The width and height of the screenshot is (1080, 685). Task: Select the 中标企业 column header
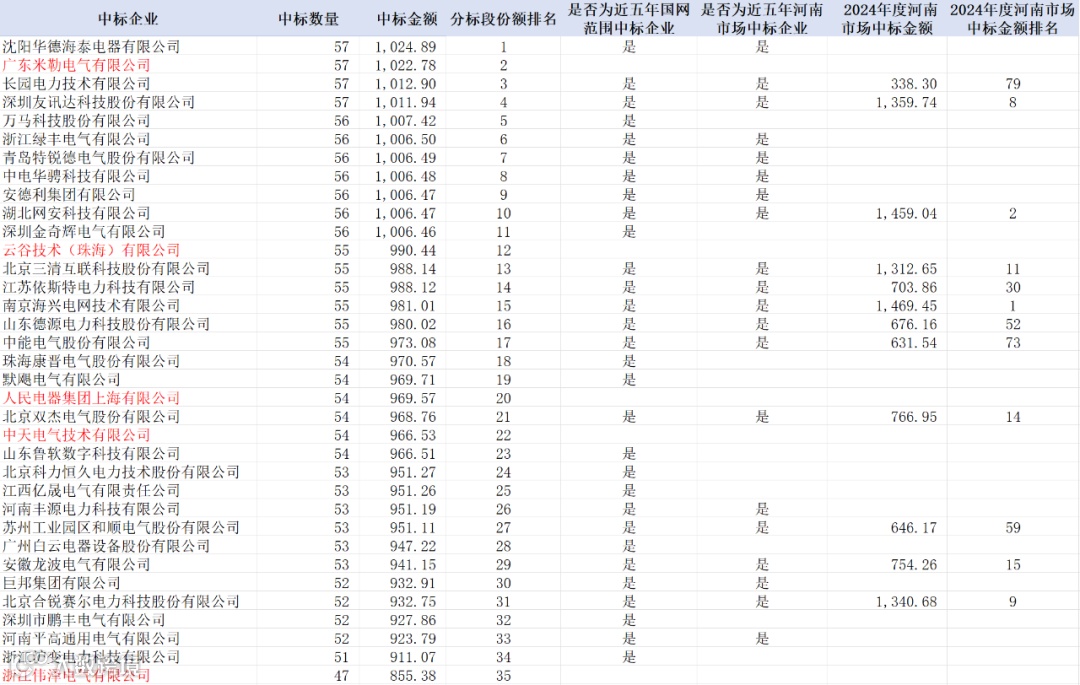[128, 19]
